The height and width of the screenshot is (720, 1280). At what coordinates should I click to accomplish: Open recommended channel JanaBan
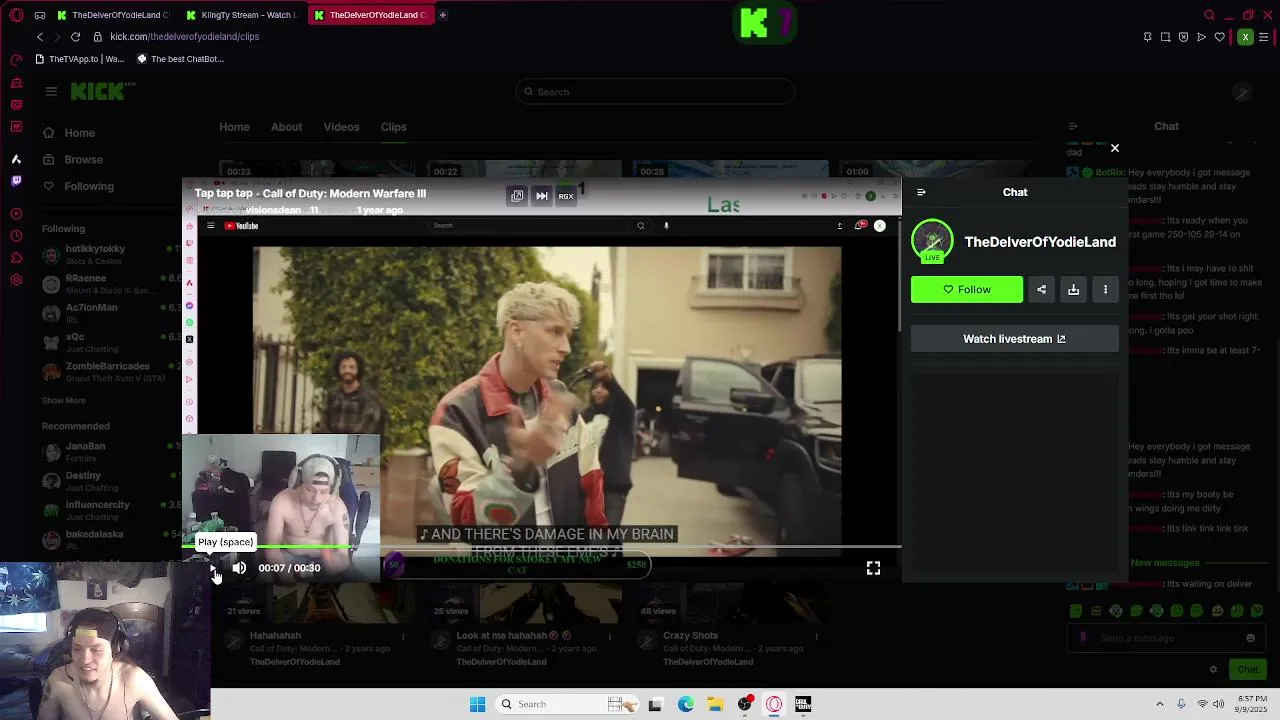coord(110,451)
